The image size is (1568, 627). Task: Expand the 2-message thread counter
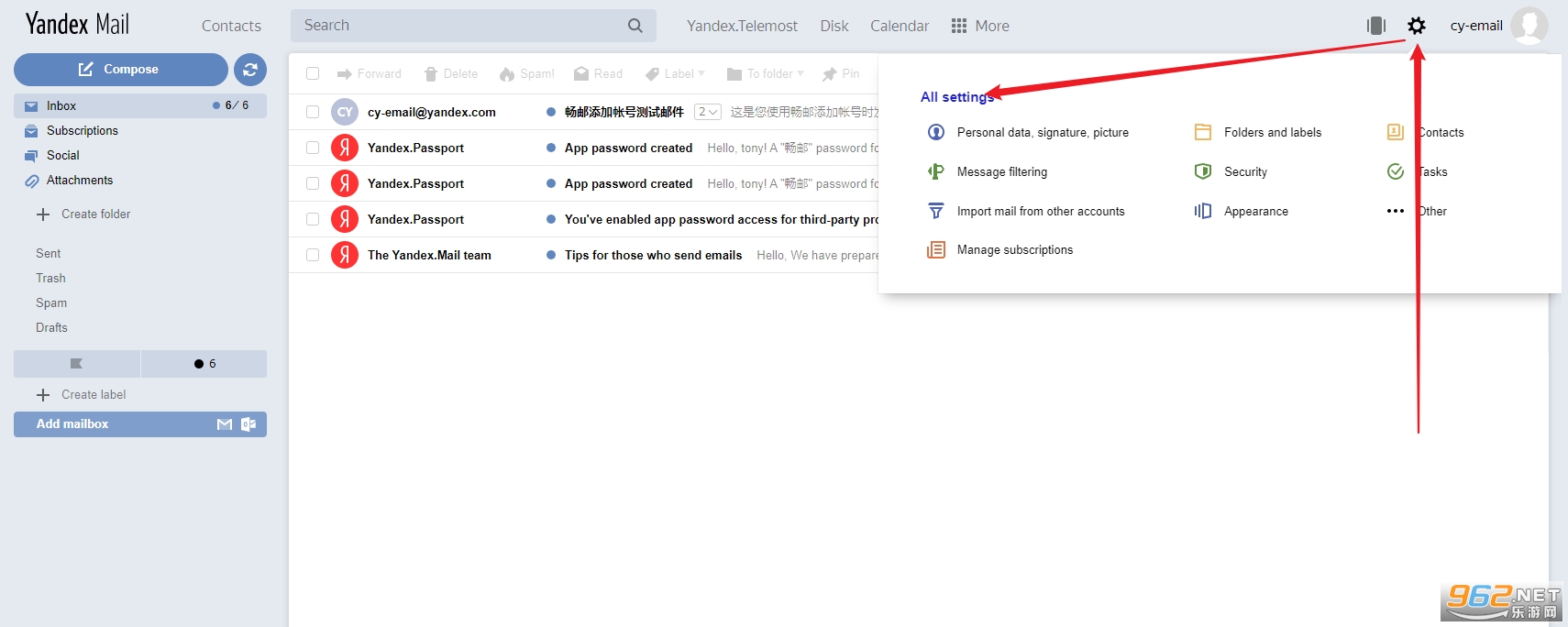coord(707,112)
